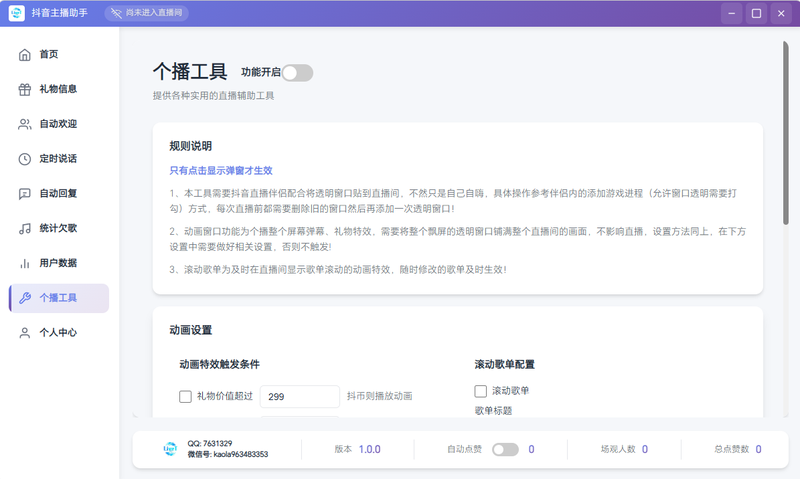This screenshot has height=479, width=800.
Task: Click the person icon for 个人中心
Action: pyautogui.click(x=25, y=333)
